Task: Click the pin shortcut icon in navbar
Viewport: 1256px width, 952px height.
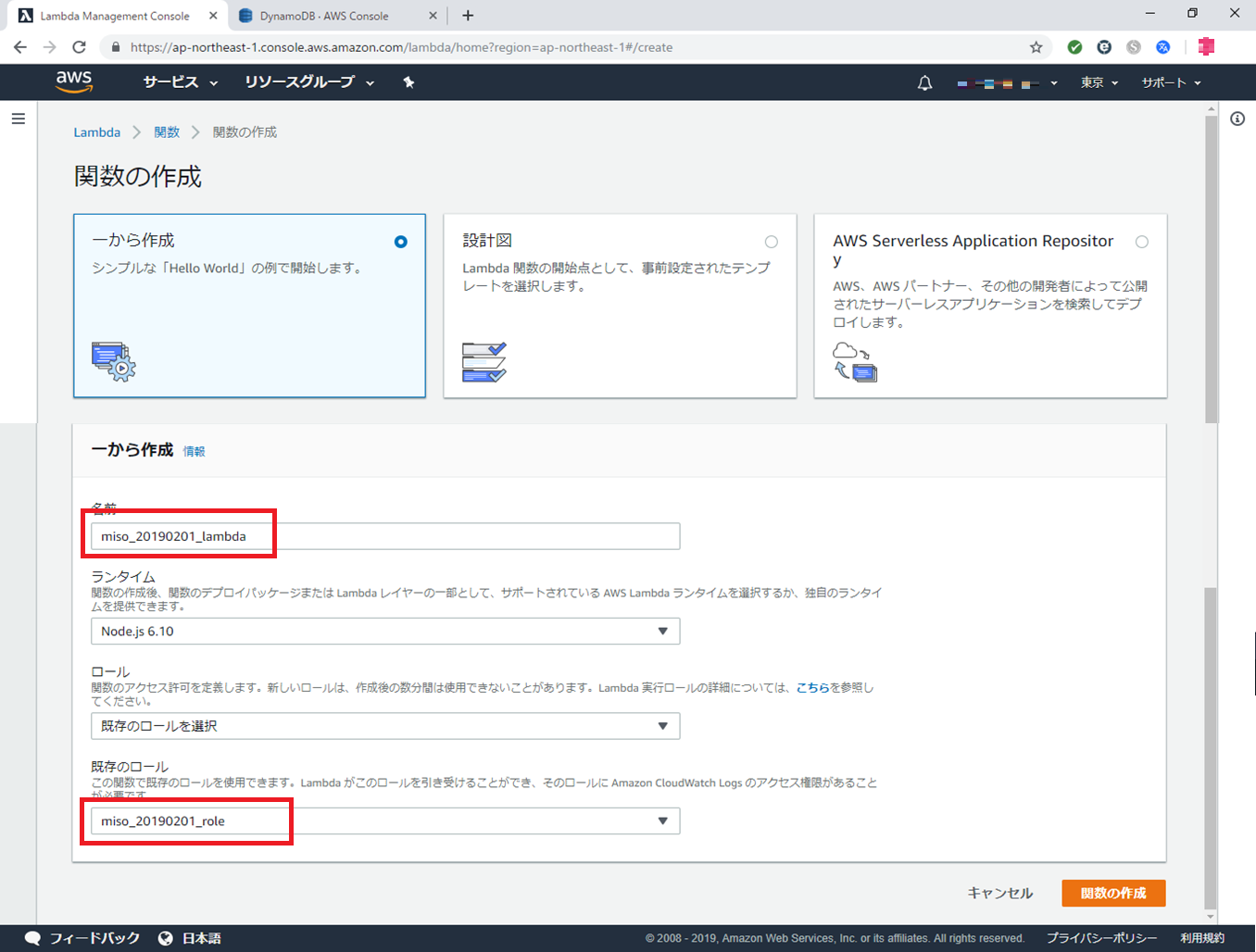Action: point(408,82)
